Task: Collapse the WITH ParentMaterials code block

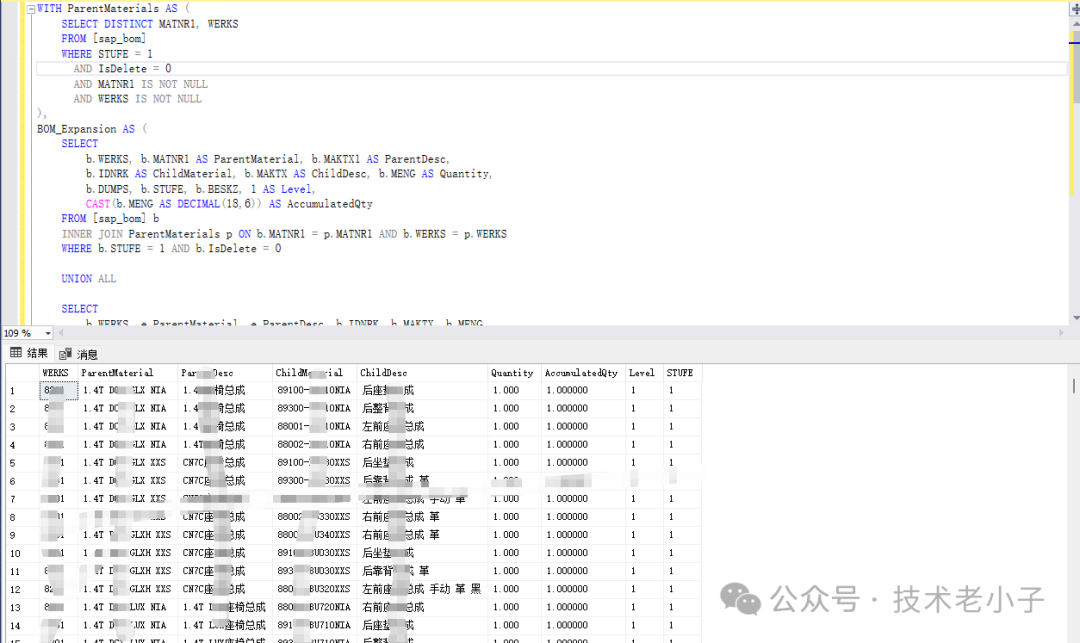Action: click(x=29, y=9)
